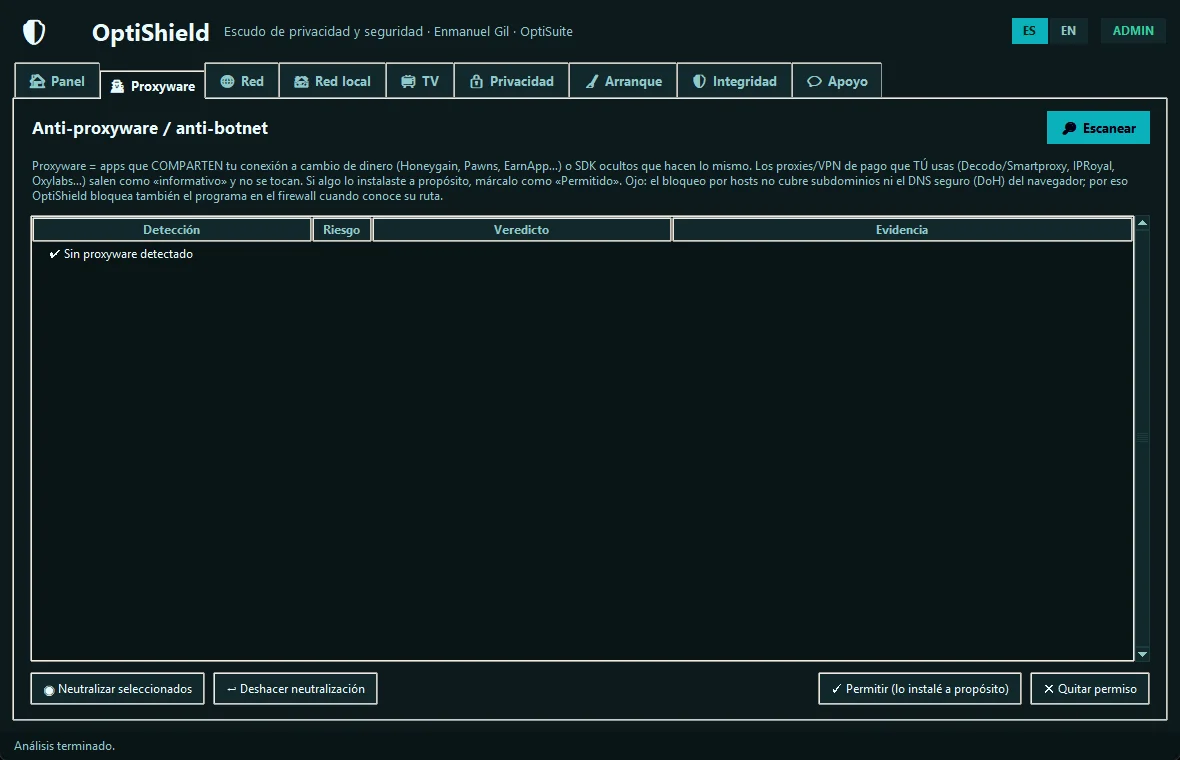Select the 'Sin proxyware detectado' row
The image size is (1180, 760).
click(x=582, y=254)
